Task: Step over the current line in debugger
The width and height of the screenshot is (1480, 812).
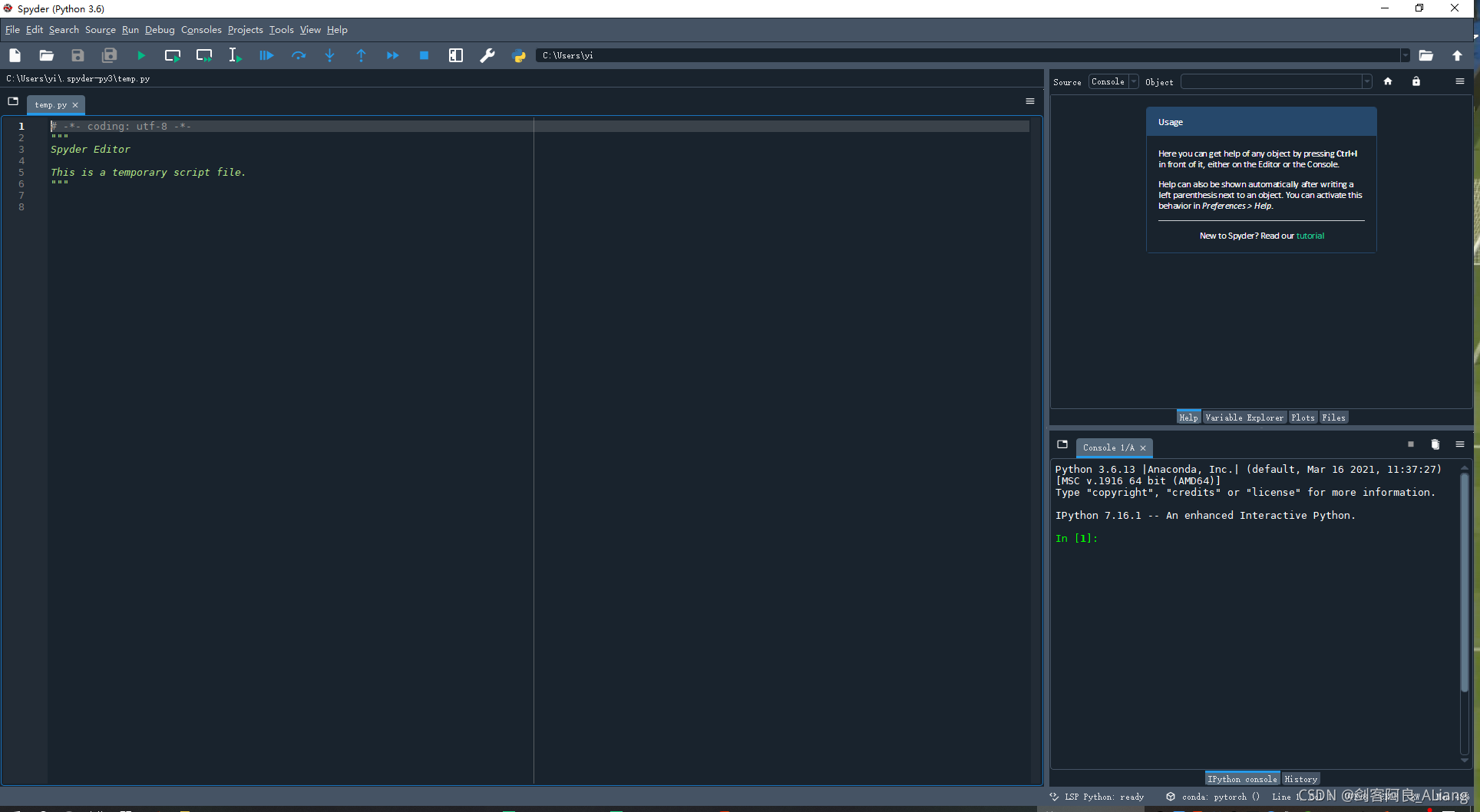Action: 298,55
